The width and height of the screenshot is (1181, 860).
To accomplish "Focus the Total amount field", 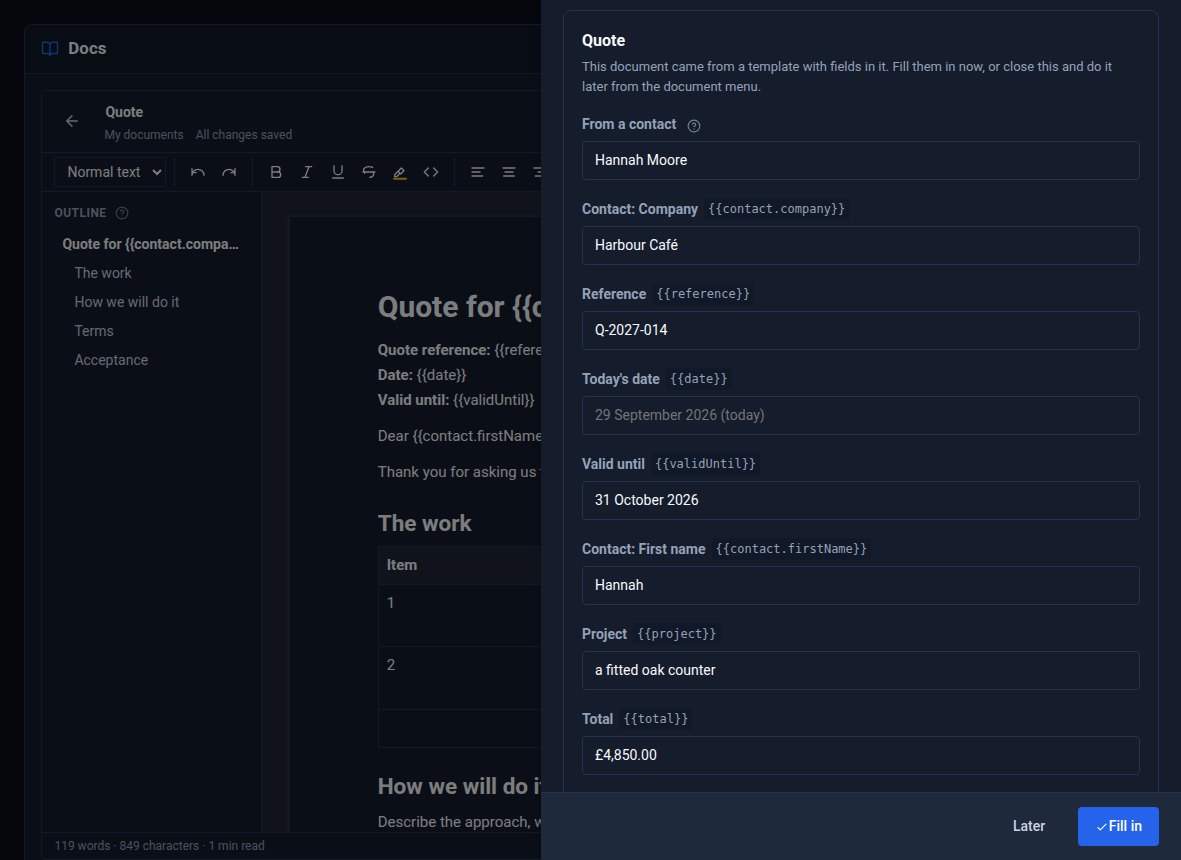I will point(860,755).
